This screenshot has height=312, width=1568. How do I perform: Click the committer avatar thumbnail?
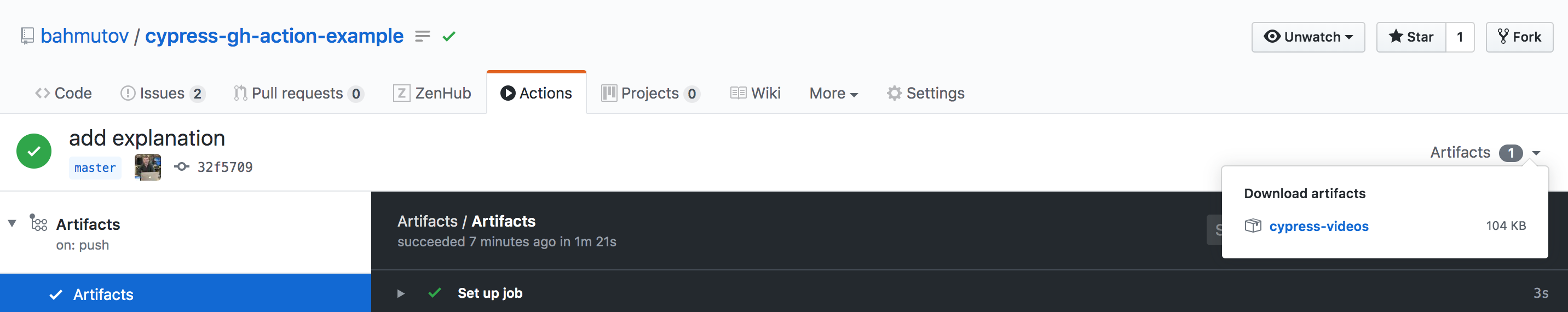click(148, 167)
